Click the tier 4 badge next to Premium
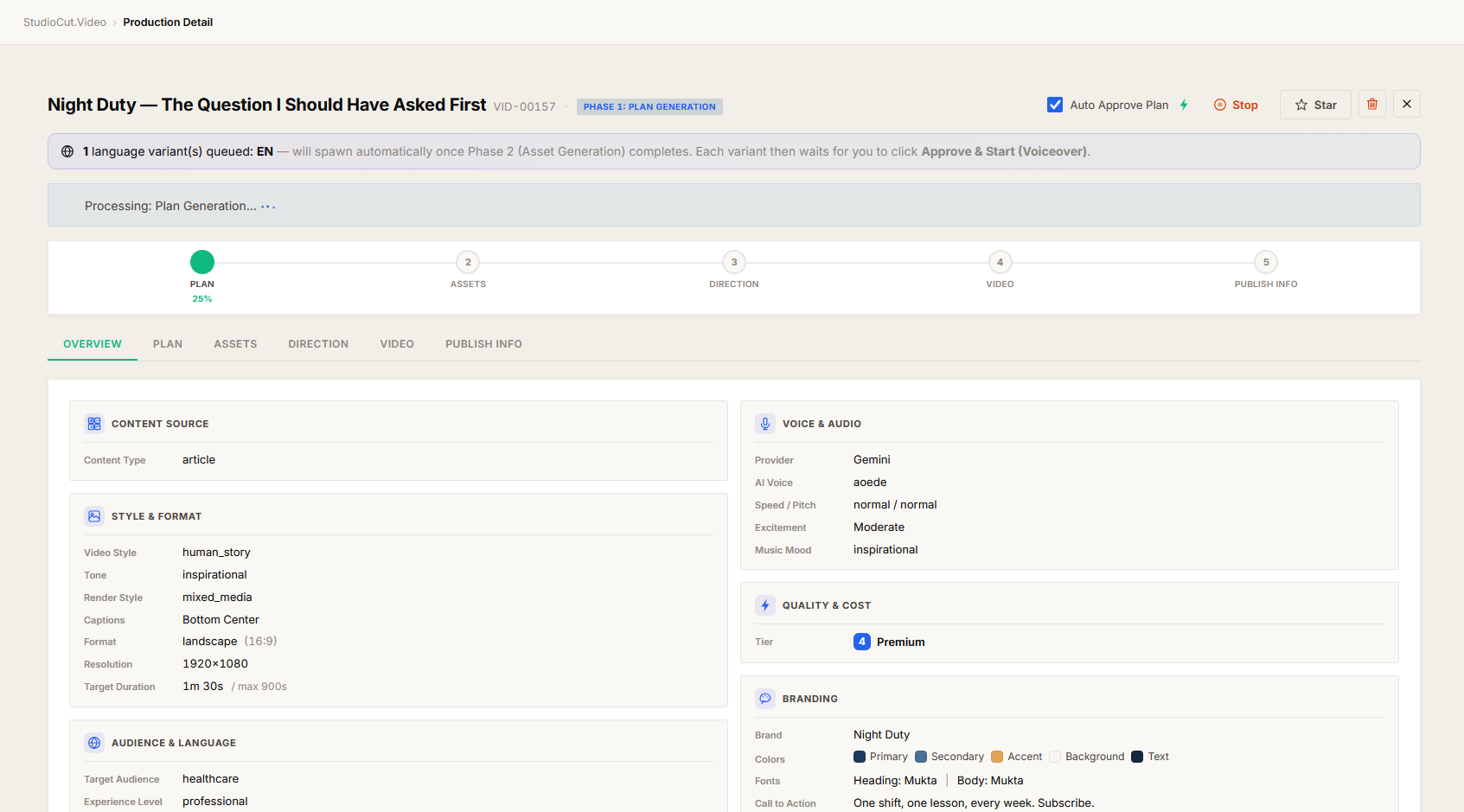Screen dimensions: 1464x812 (x=862, y=642)
